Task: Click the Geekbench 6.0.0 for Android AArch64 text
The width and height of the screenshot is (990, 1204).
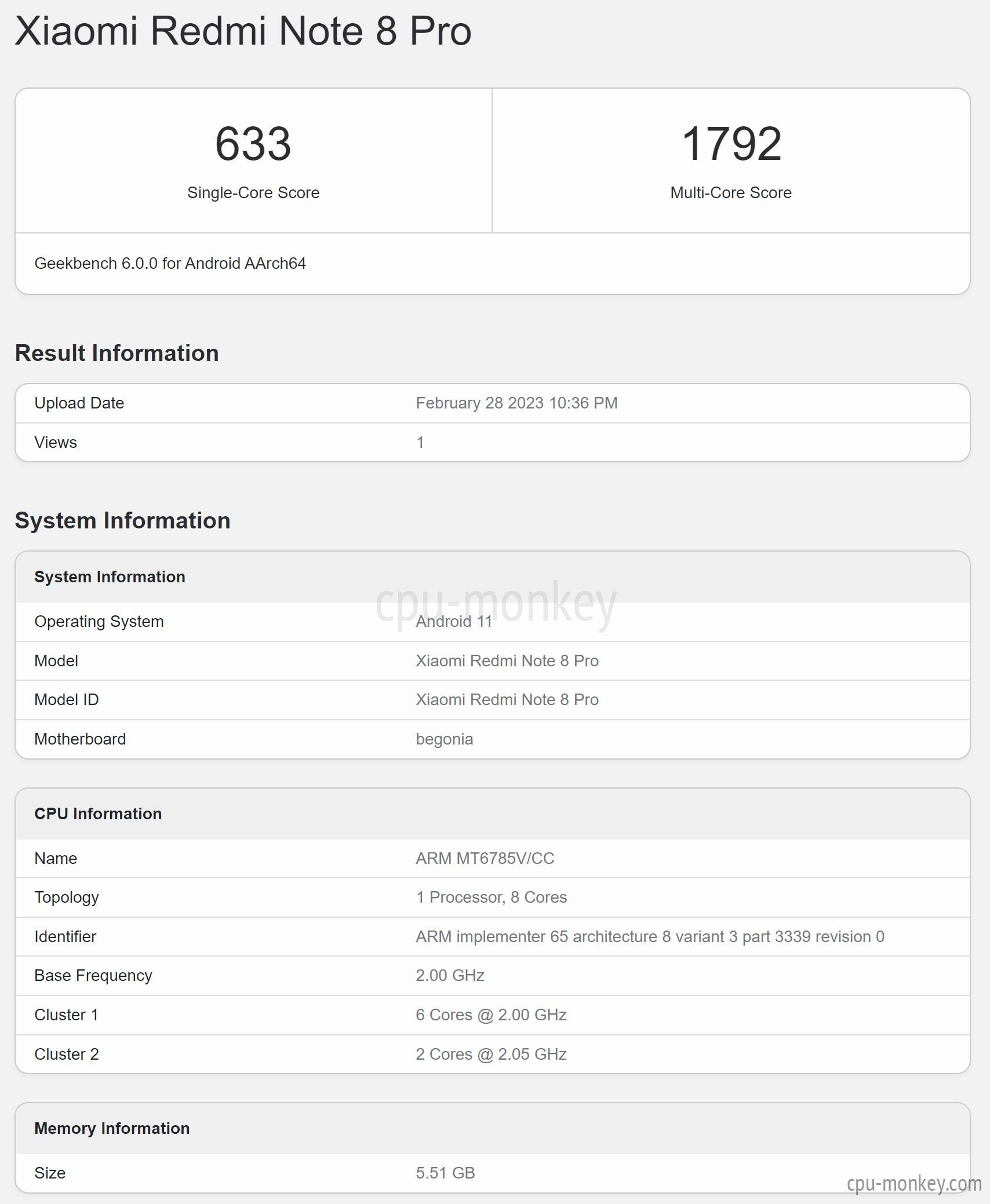Action: 170,263
